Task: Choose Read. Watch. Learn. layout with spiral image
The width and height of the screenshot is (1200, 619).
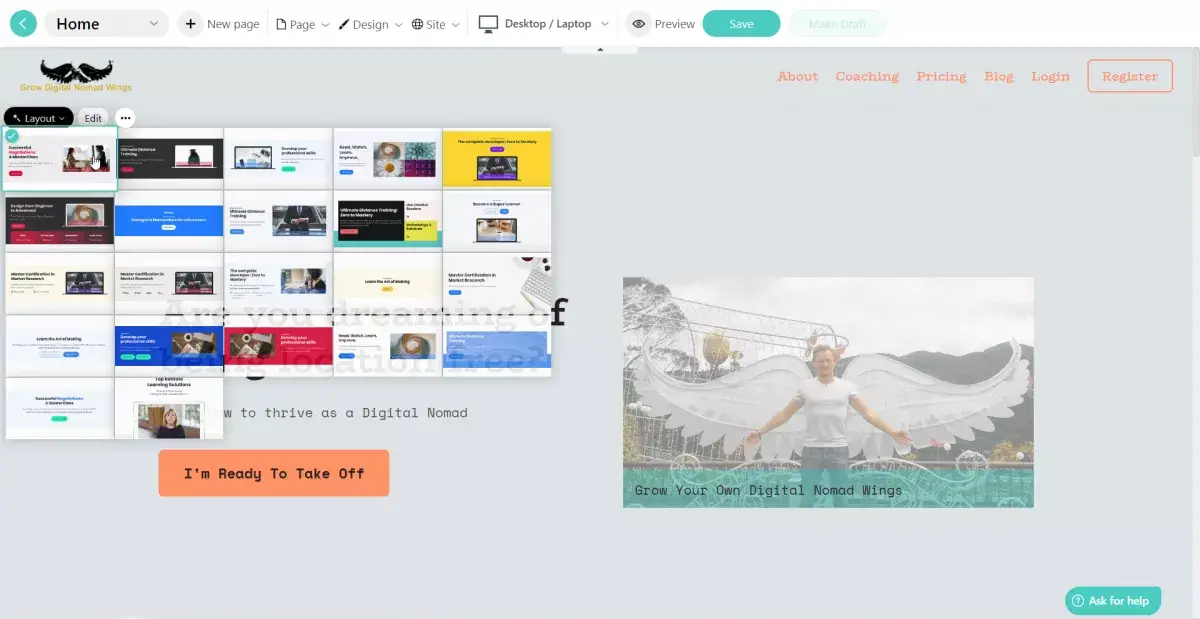Action: pyautogui.click(x=388, y=346)
